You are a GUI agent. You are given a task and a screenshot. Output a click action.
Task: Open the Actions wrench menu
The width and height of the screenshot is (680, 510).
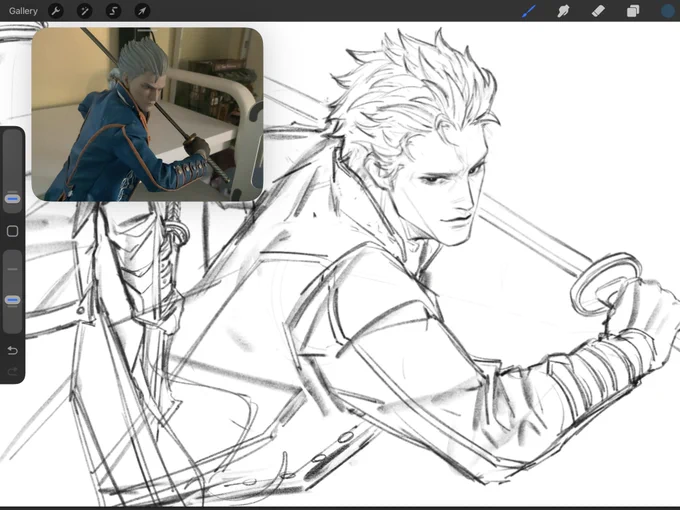(x=56, y=11)
